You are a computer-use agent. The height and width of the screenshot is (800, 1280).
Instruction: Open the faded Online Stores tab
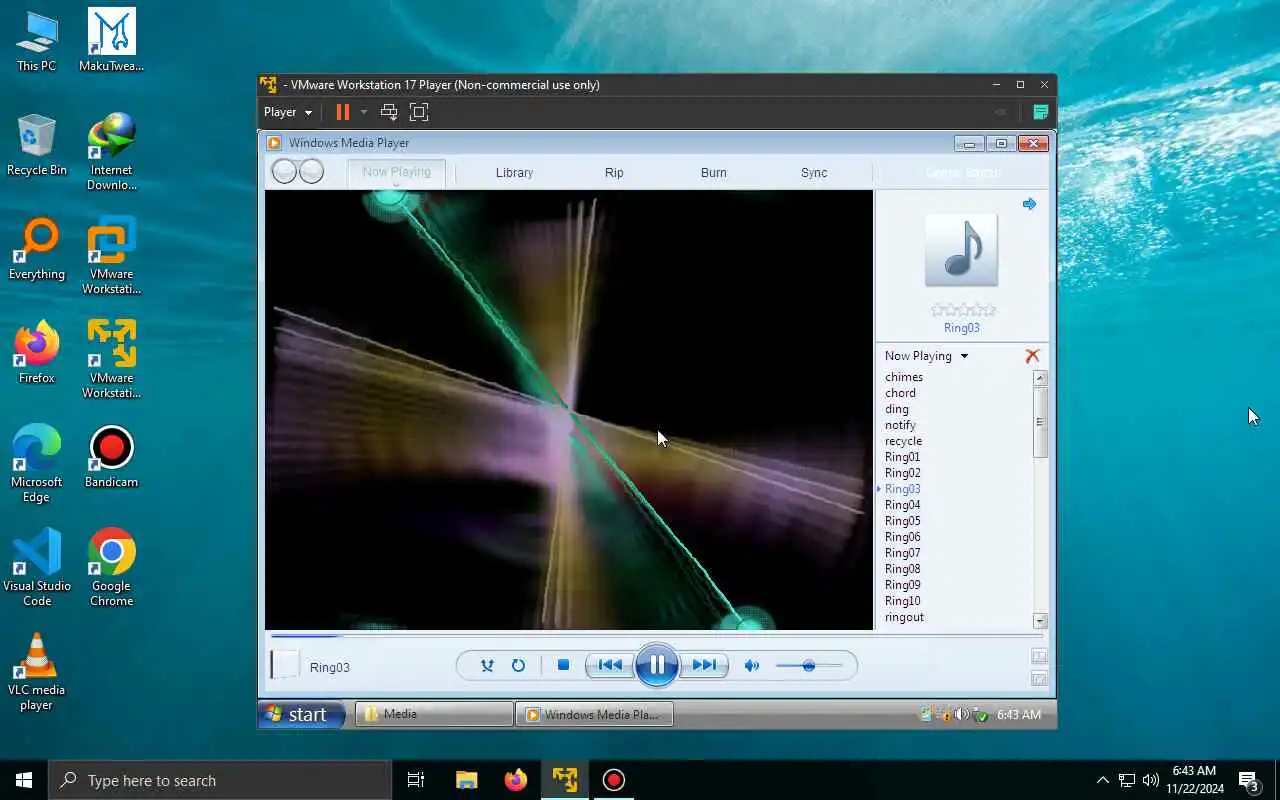pos(962,172)
